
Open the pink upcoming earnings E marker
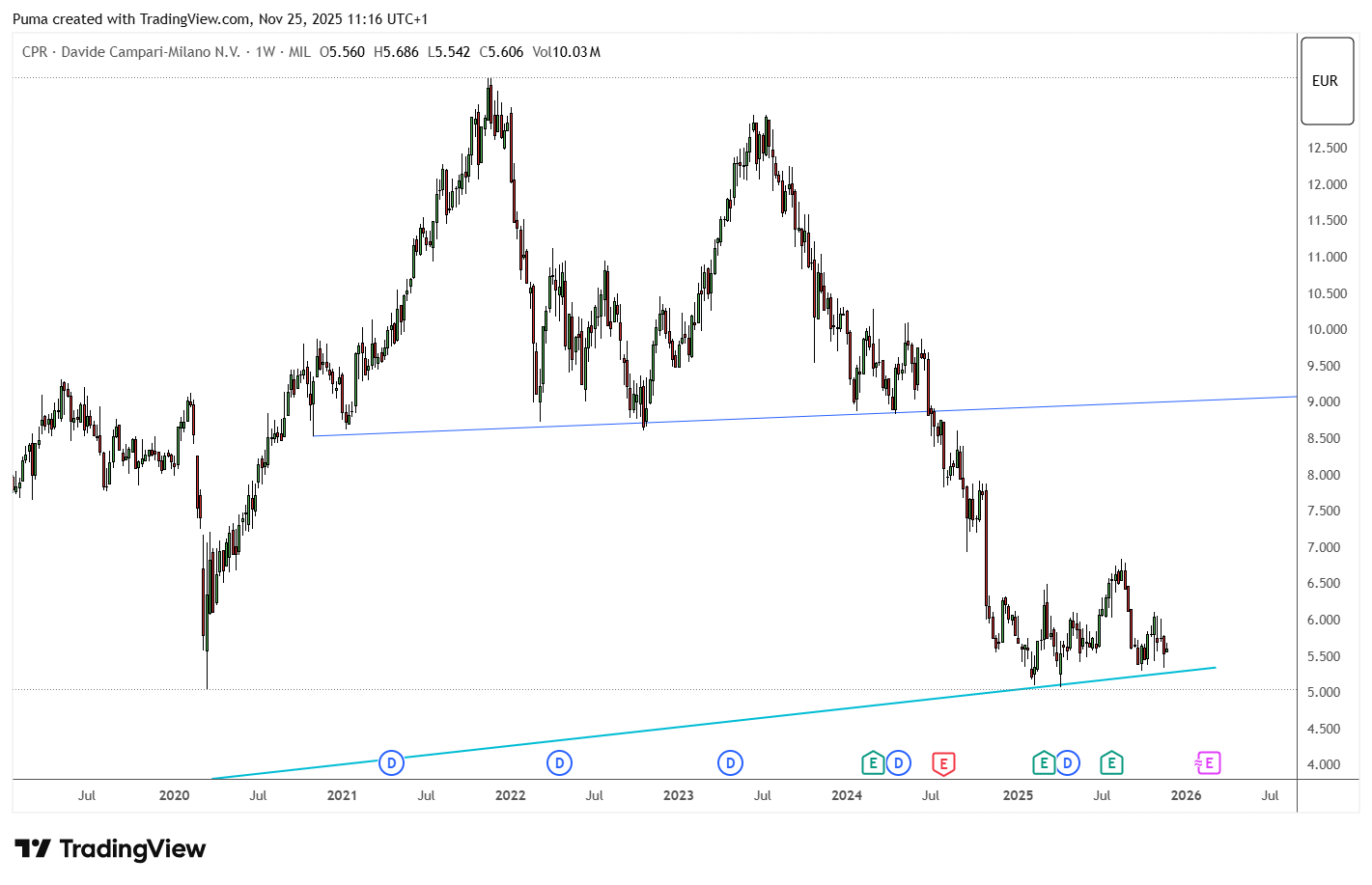pyautogui.click(x=1208, y=763)
